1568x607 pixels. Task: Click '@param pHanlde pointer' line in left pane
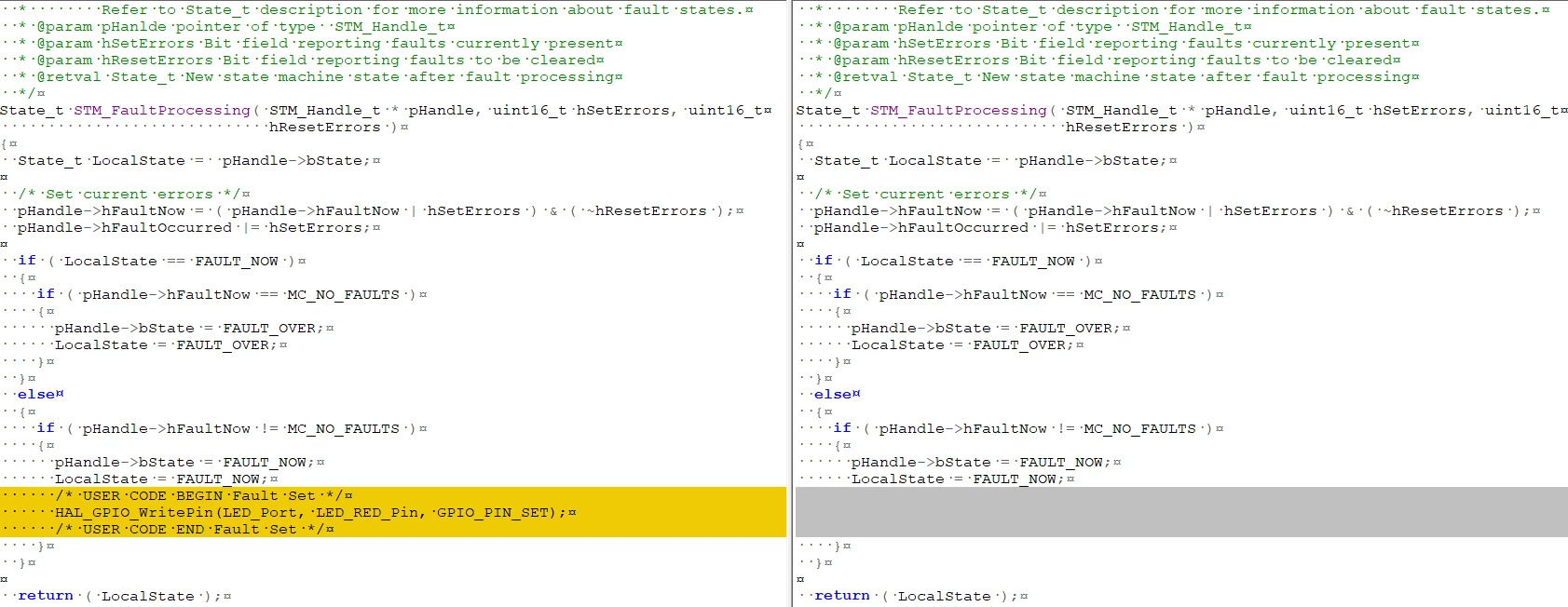[241, 26]
